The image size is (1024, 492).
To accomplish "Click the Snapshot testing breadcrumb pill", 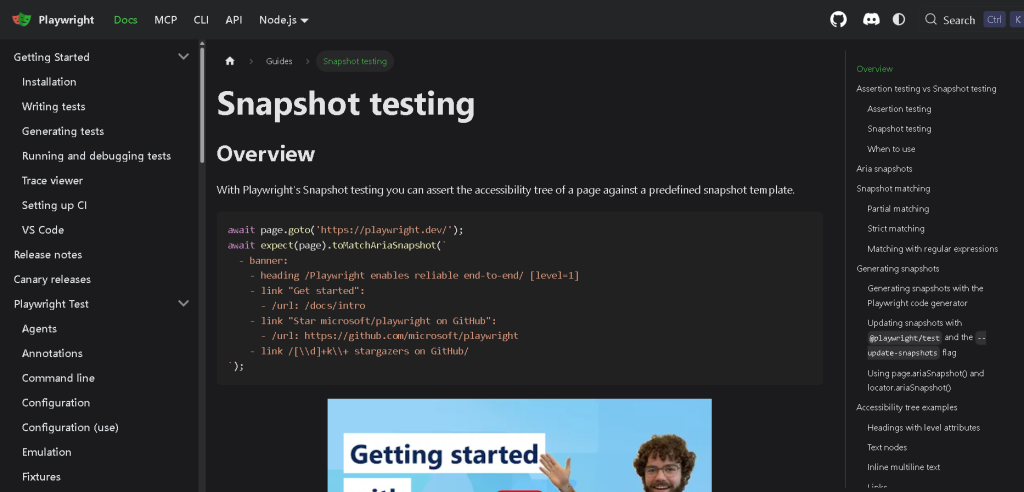I will point(355,61).
